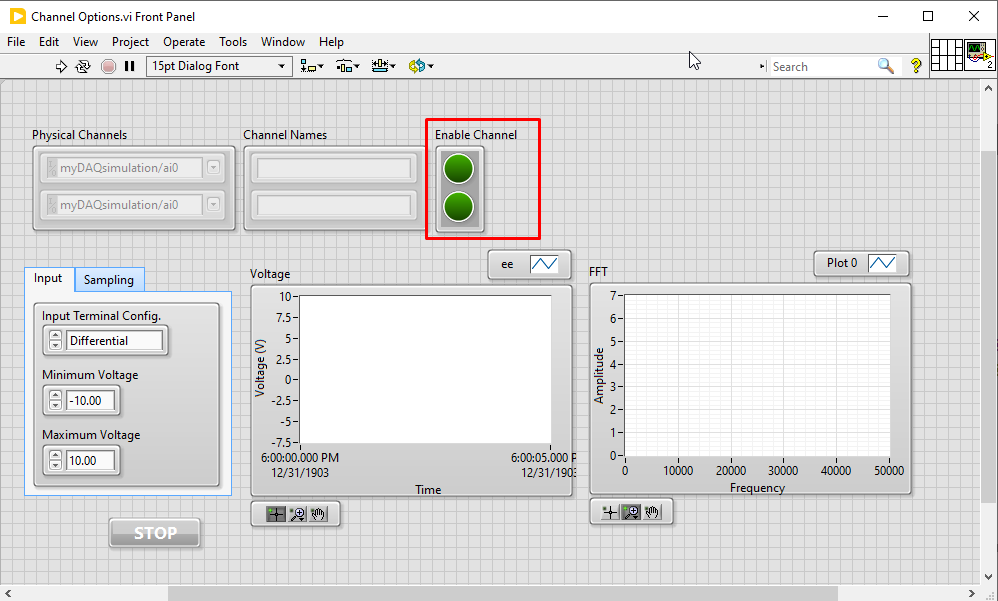The width and height of the screenshot is (998, 601).
Task: Click the 'ee' plot legend line icon
Action: pyautogui.click(x=544, y=264)
